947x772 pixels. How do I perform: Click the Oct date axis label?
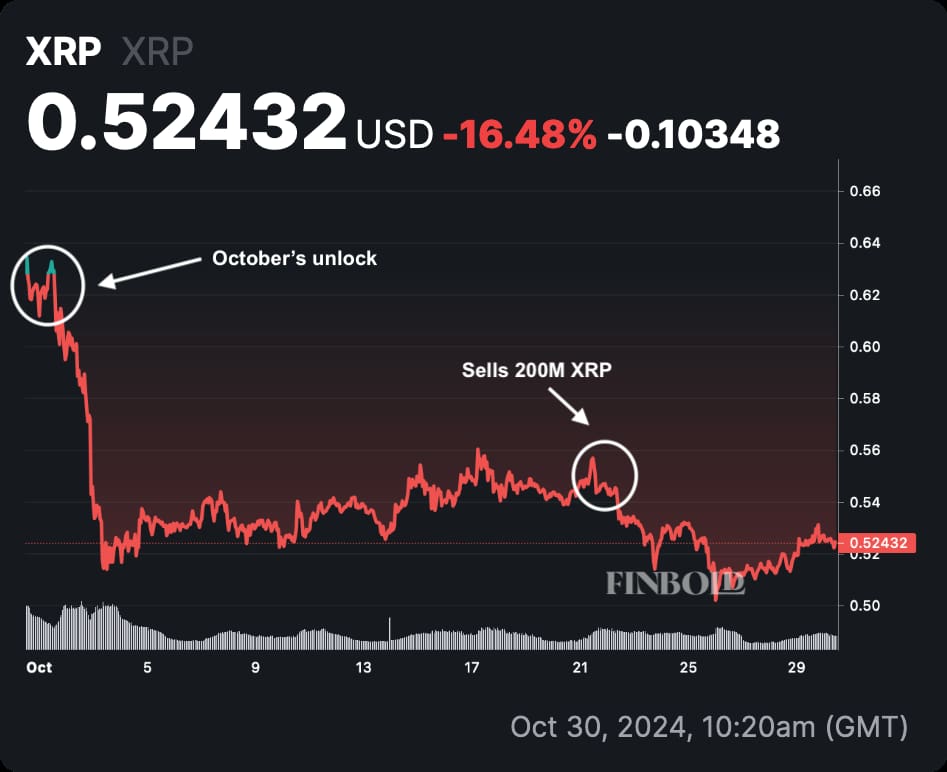pos(39,667)
